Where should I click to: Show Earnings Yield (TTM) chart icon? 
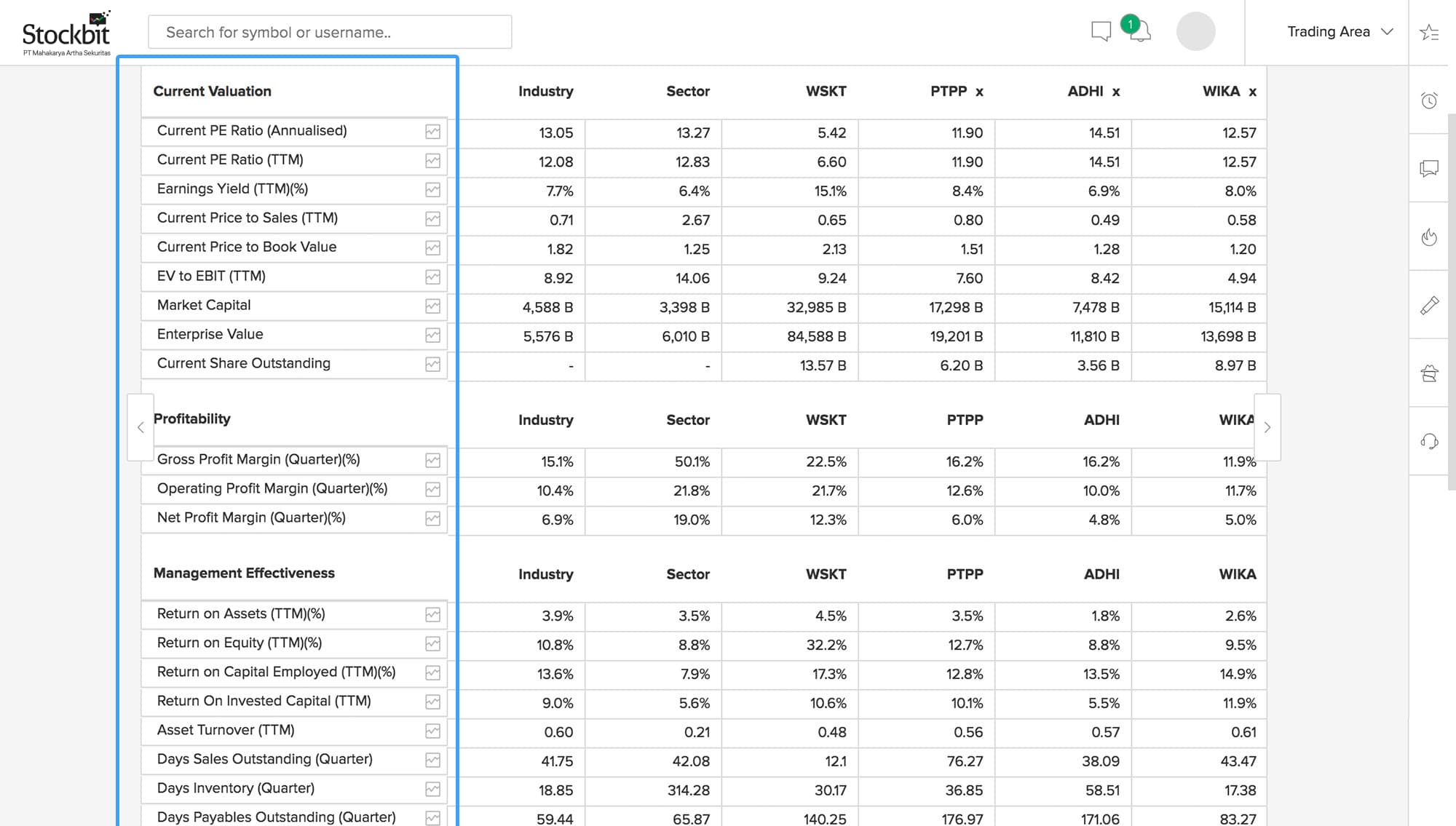pyautogui.click(x=432, y=190)
